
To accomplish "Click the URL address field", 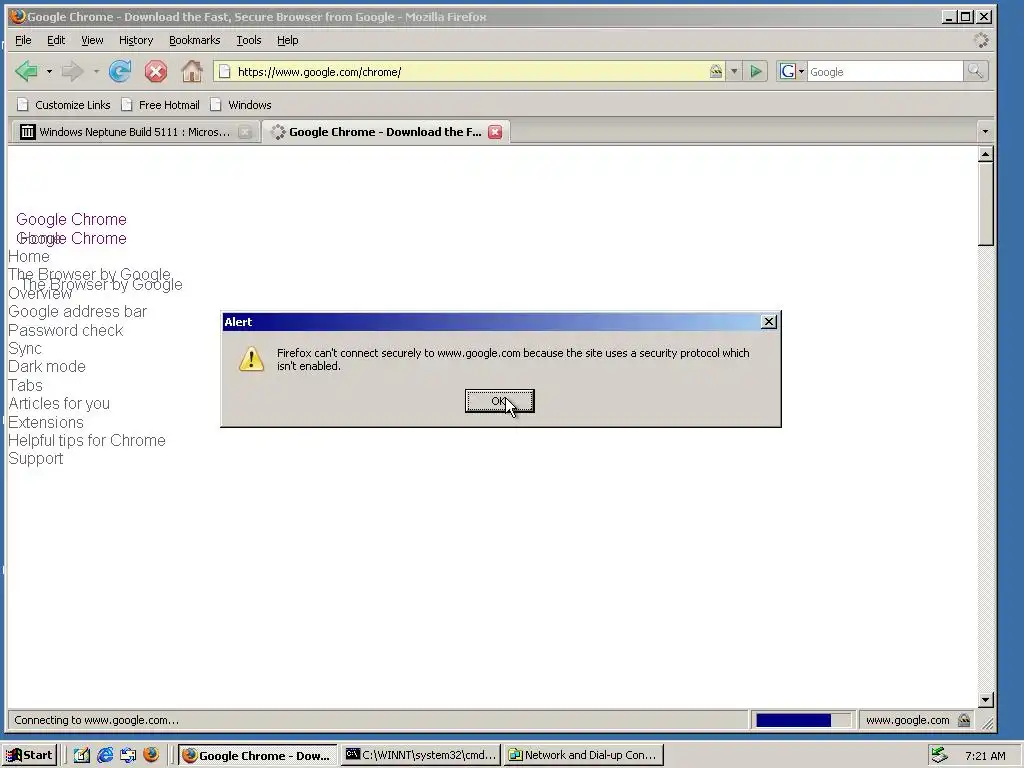I will pos(470,71).
